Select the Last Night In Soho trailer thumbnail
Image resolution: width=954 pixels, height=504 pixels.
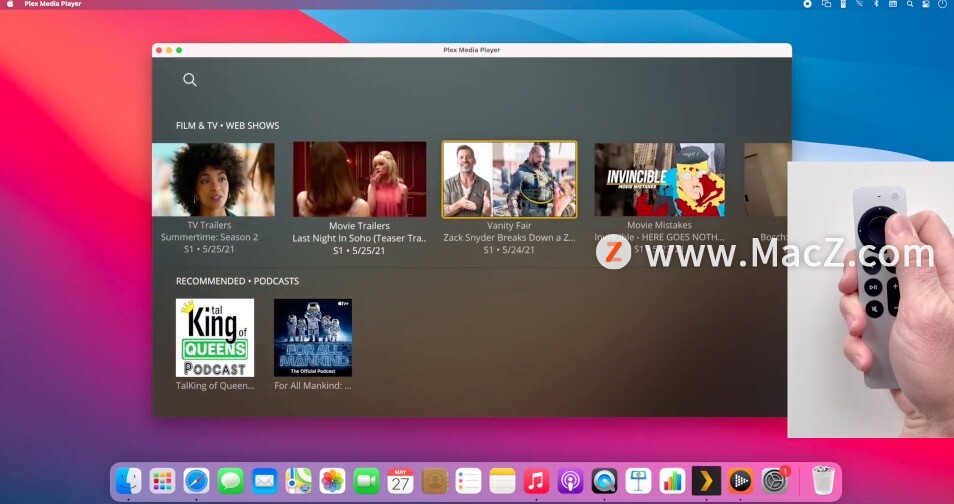pos(360,180)
